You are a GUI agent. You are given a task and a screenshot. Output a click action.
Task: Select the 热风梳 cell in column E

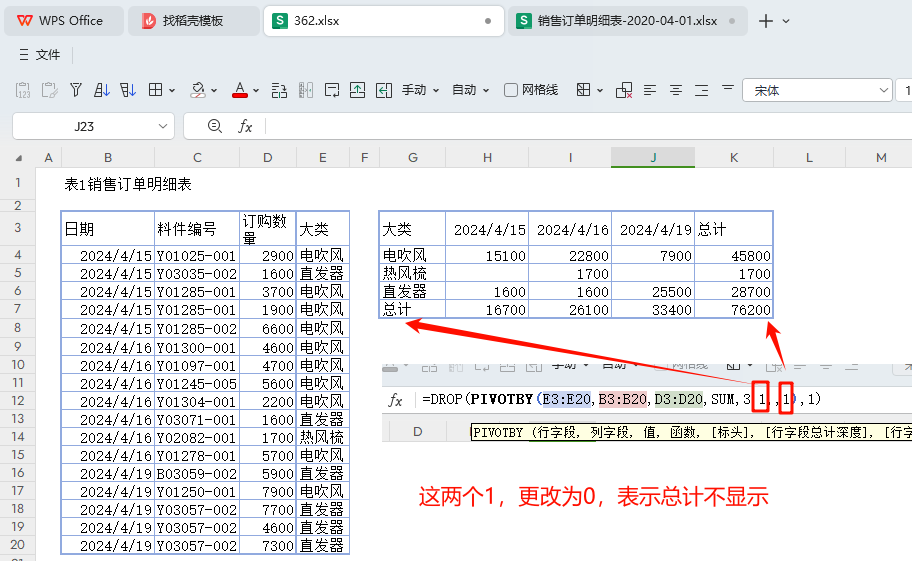(x=322, y=437)
